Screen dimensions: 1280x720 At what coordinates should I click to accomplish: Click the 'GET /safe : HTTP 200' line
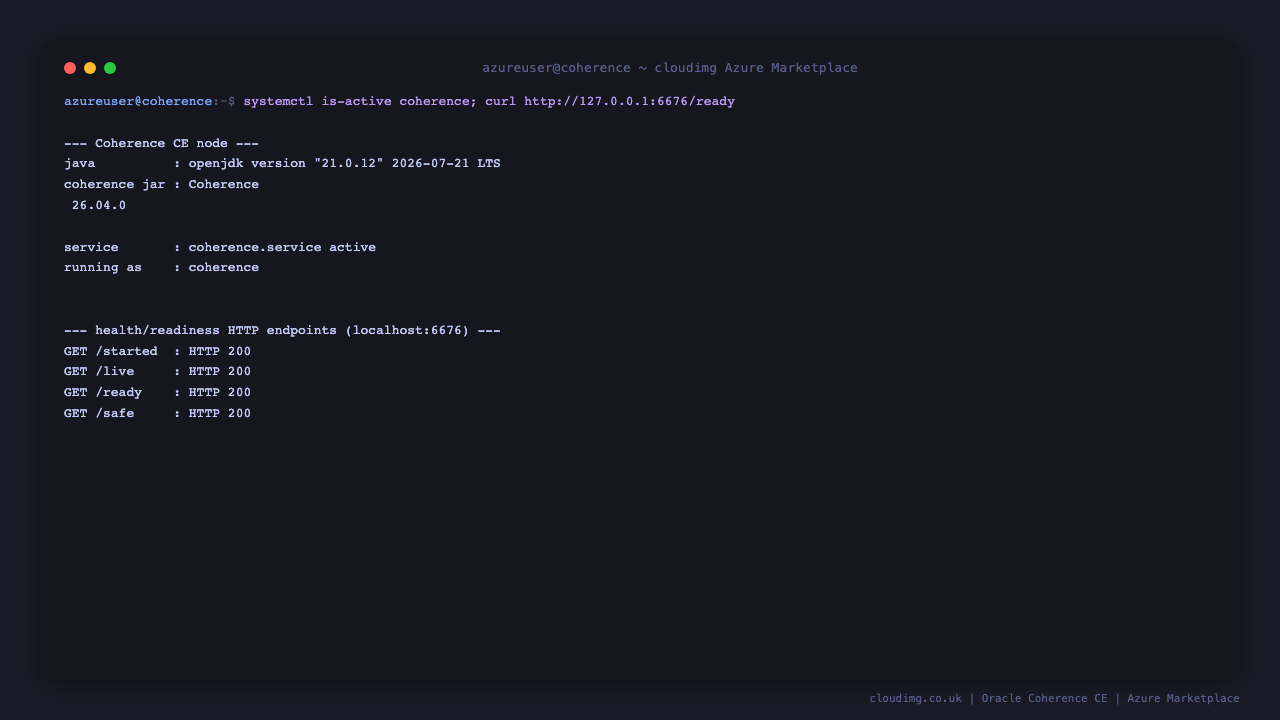pos(157,414)
